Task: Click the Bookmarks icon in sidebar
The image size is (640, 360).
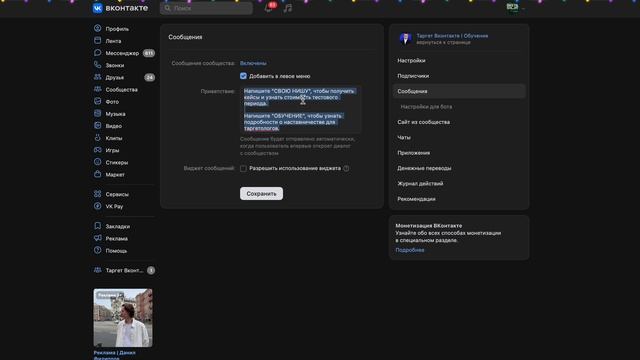Action: [x=98, y=226]
